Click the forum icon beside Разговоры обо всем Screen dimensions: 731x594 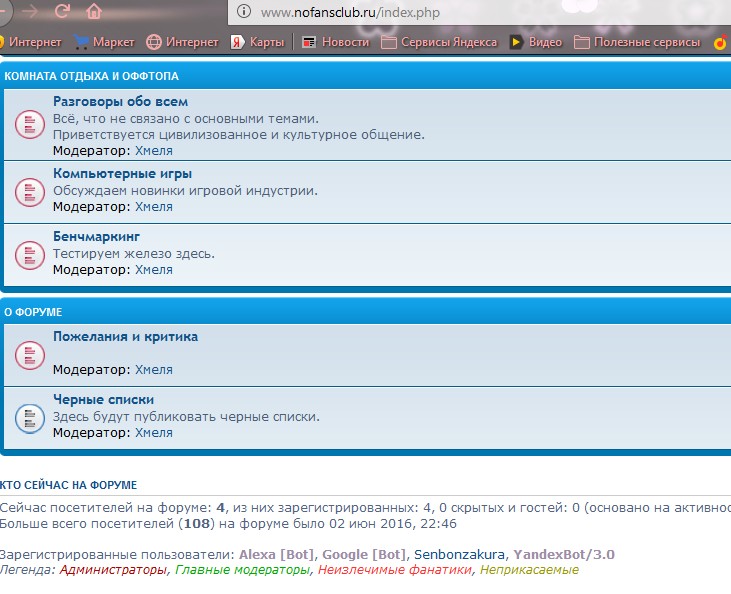pyautogui.click(x=27, y=126)
